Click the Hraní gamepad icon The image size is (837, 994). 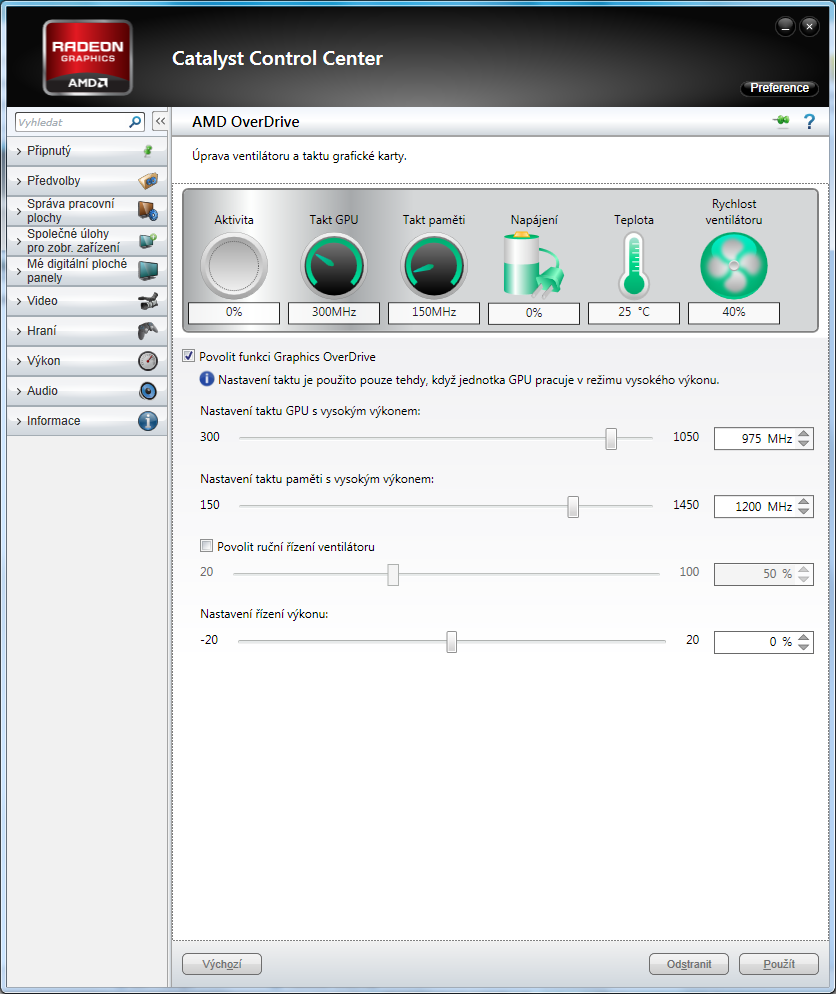click(x=148, y=331)
